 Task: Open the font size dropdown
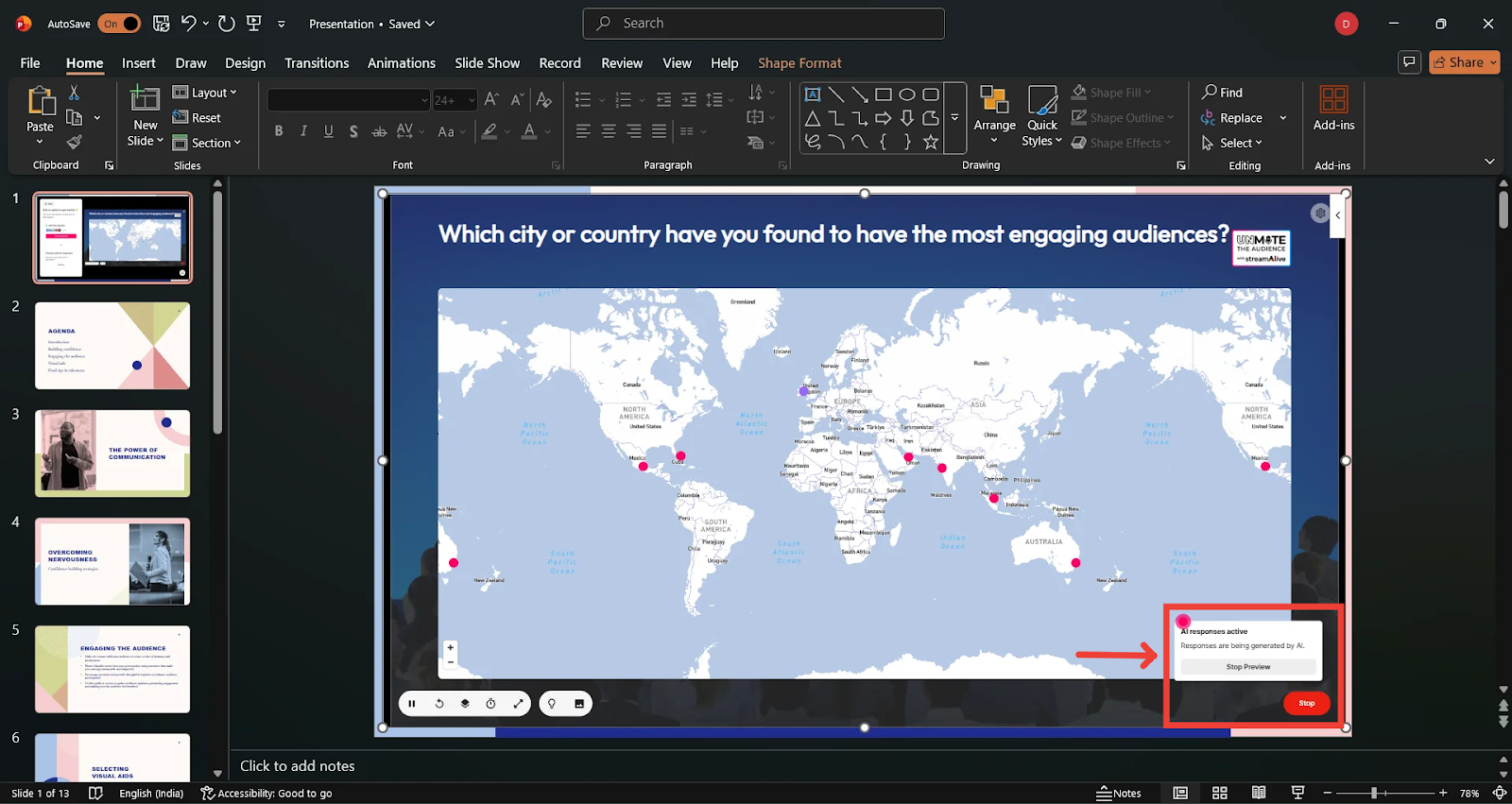click(x=472, y=100)
